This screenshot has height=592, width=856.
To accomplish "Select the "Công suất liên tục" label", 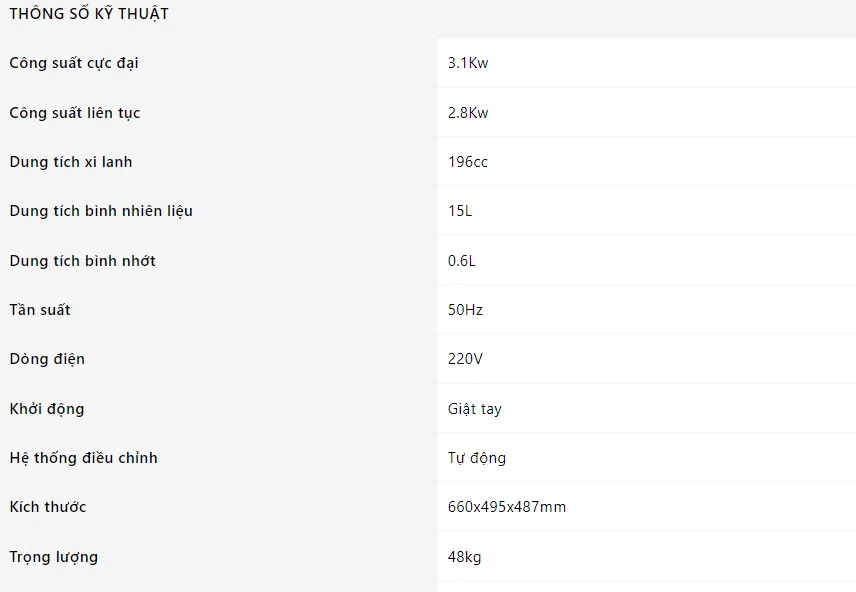I will (x=75, y=113).
